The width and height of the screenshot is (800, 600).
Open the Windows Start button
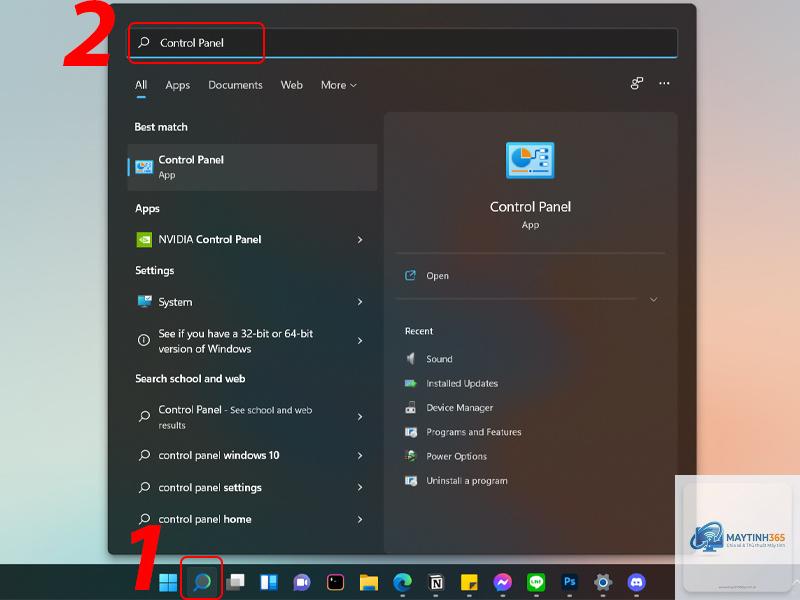(x=168, y=582)
